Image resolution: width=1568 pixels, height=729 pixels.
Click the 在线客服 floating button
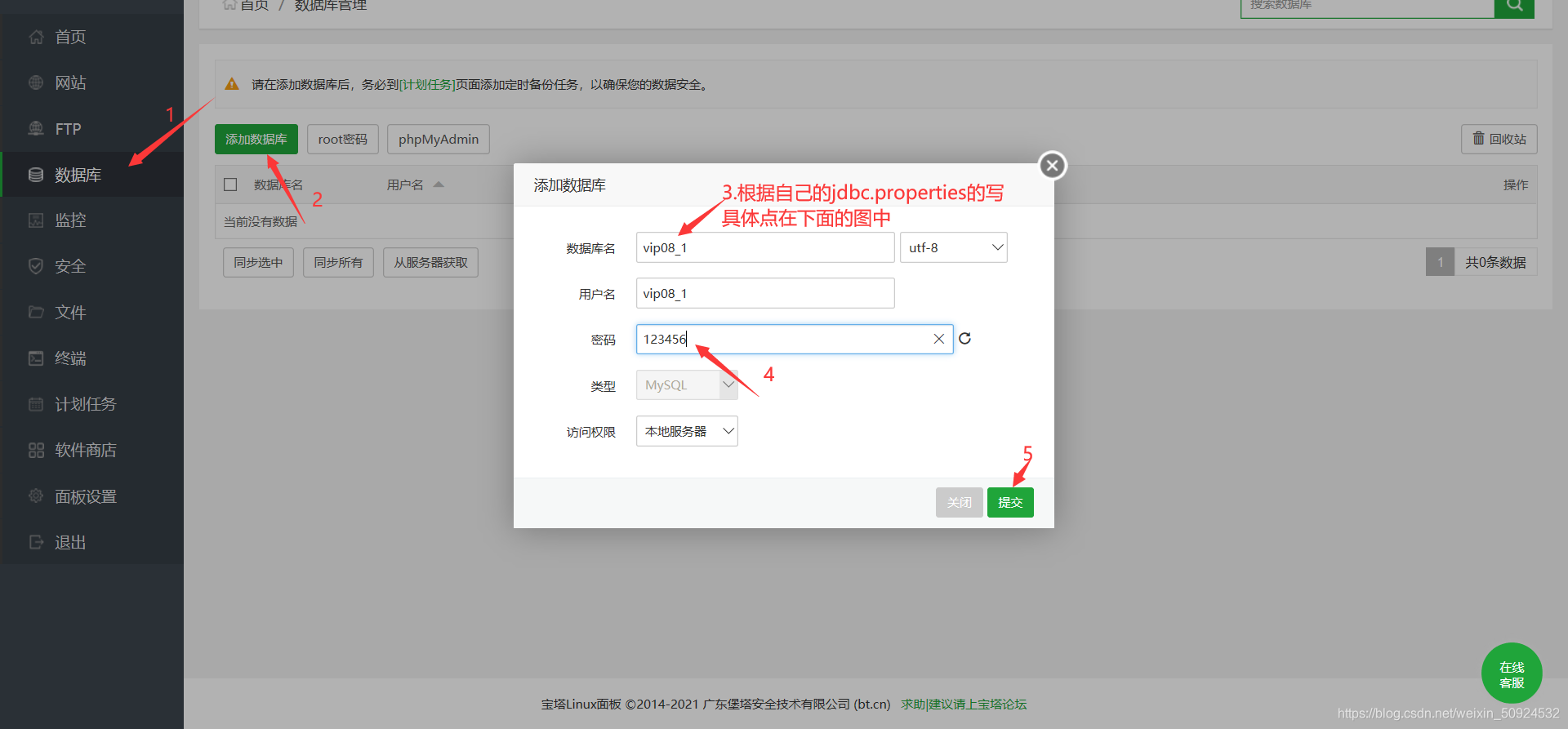pyautogui.click(x=1512, y=673)
